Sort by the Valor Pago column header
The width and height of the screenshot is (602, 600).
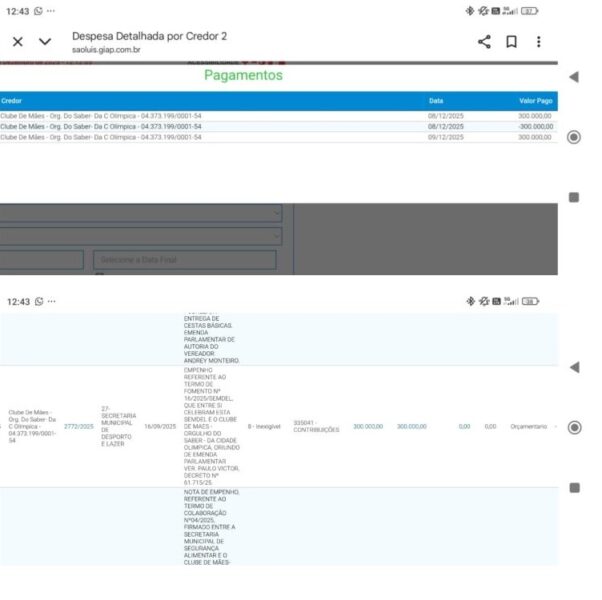(x=534, y=101)
